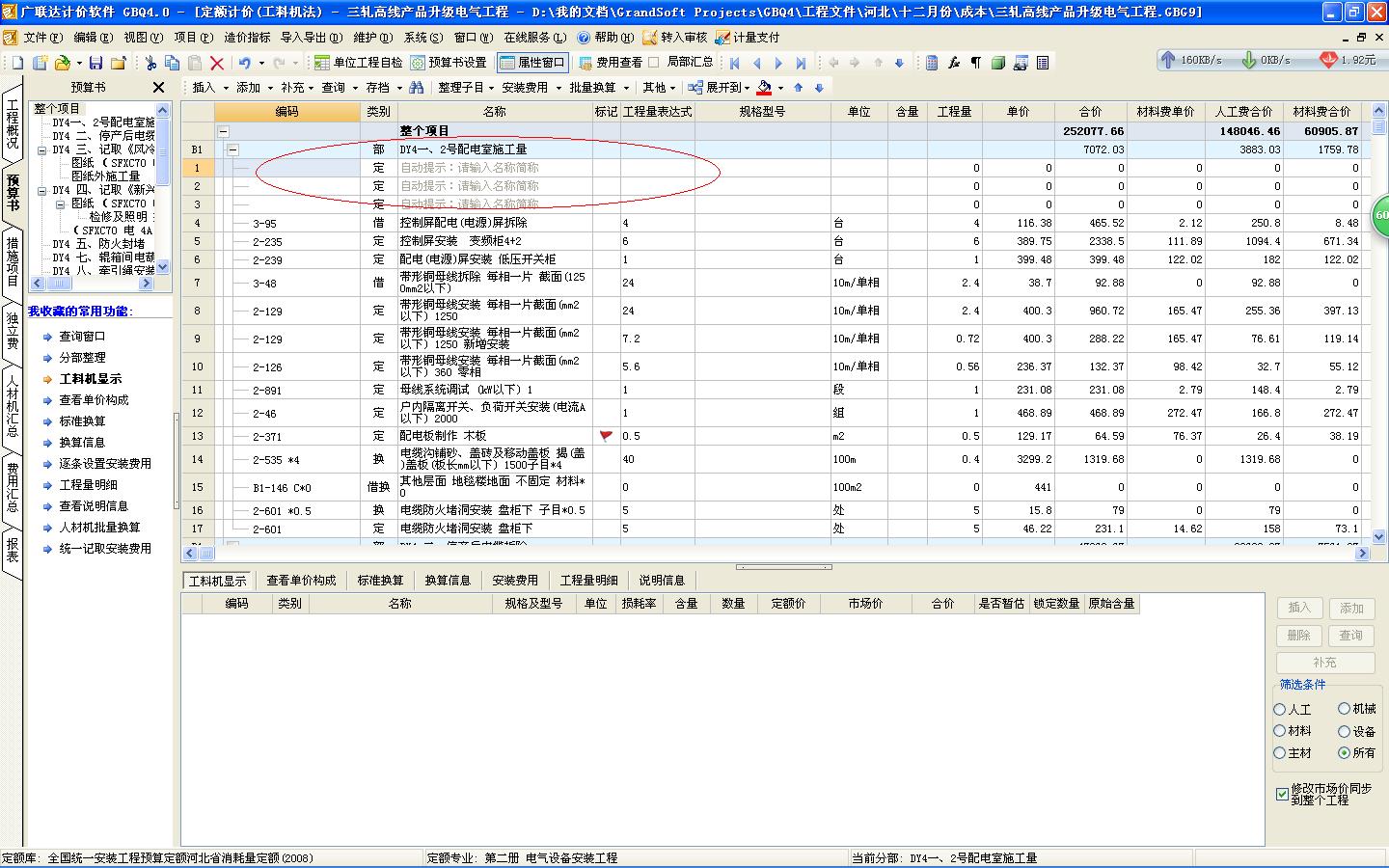Open the 整理子目 dropdown

(466, 88)
